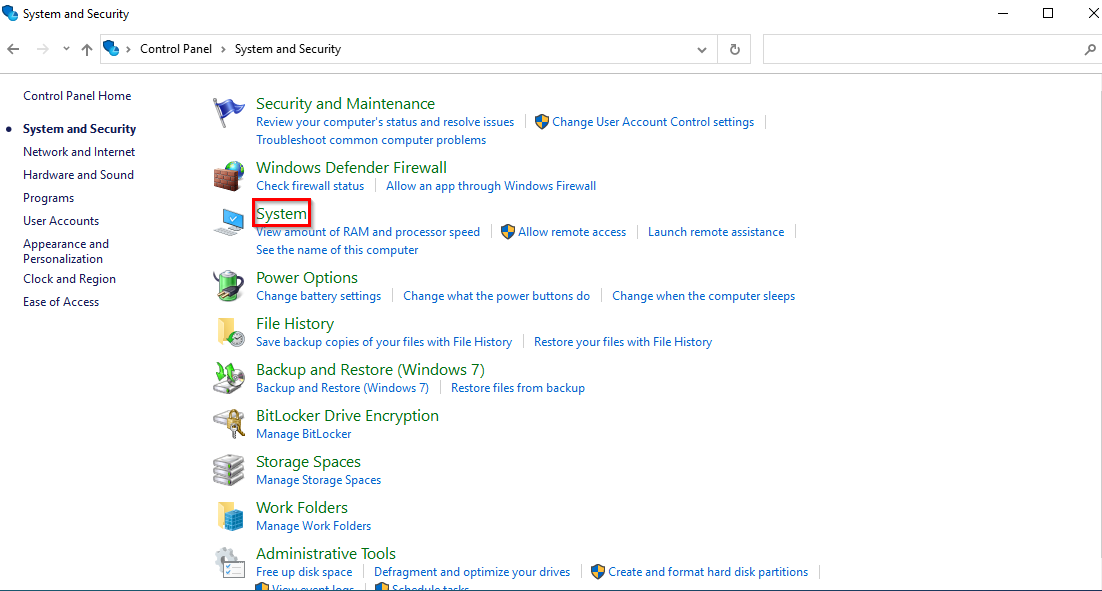Click Change User Account Control settings
The height and width of the screenshot is (591, 1102).
tap(653, 122)
